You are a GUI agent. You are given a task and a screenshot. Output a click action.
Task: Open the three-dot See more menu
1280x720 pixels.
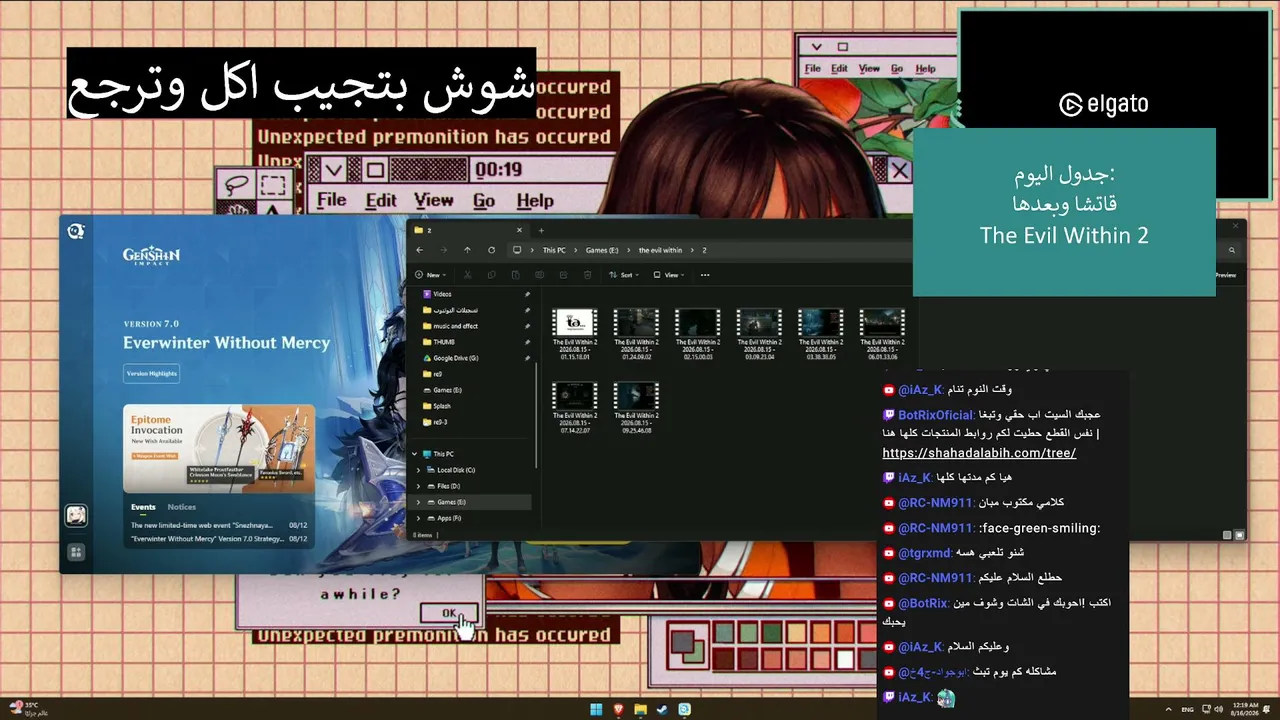(705, 275)
